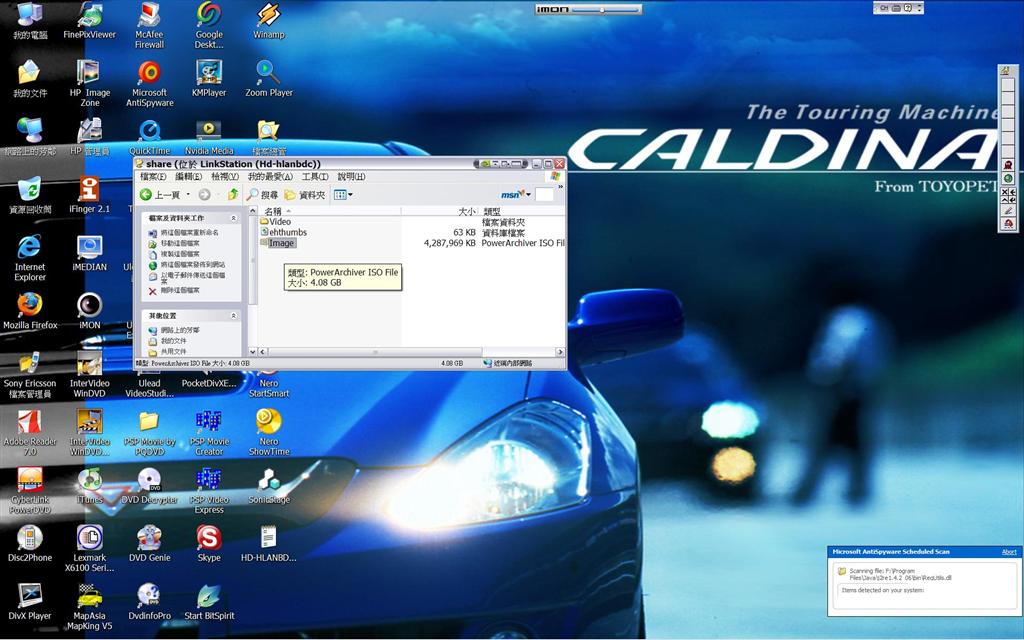1024x640 pixels.
Task: Select the PSP Movie Creator icon
Action: click(209, 433)
